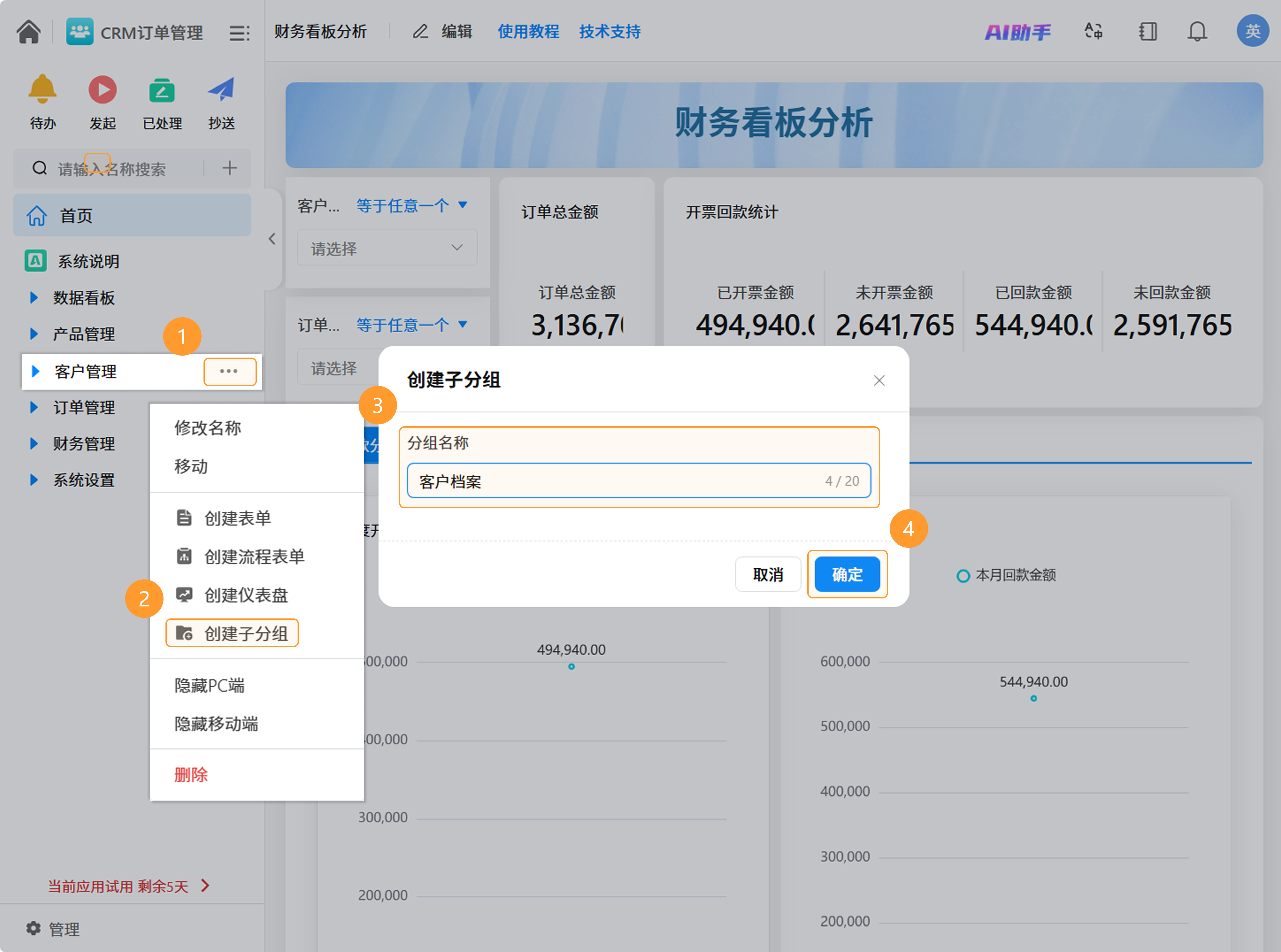Select 删除 in context menu
The image size is (1281, 952).
191,775
